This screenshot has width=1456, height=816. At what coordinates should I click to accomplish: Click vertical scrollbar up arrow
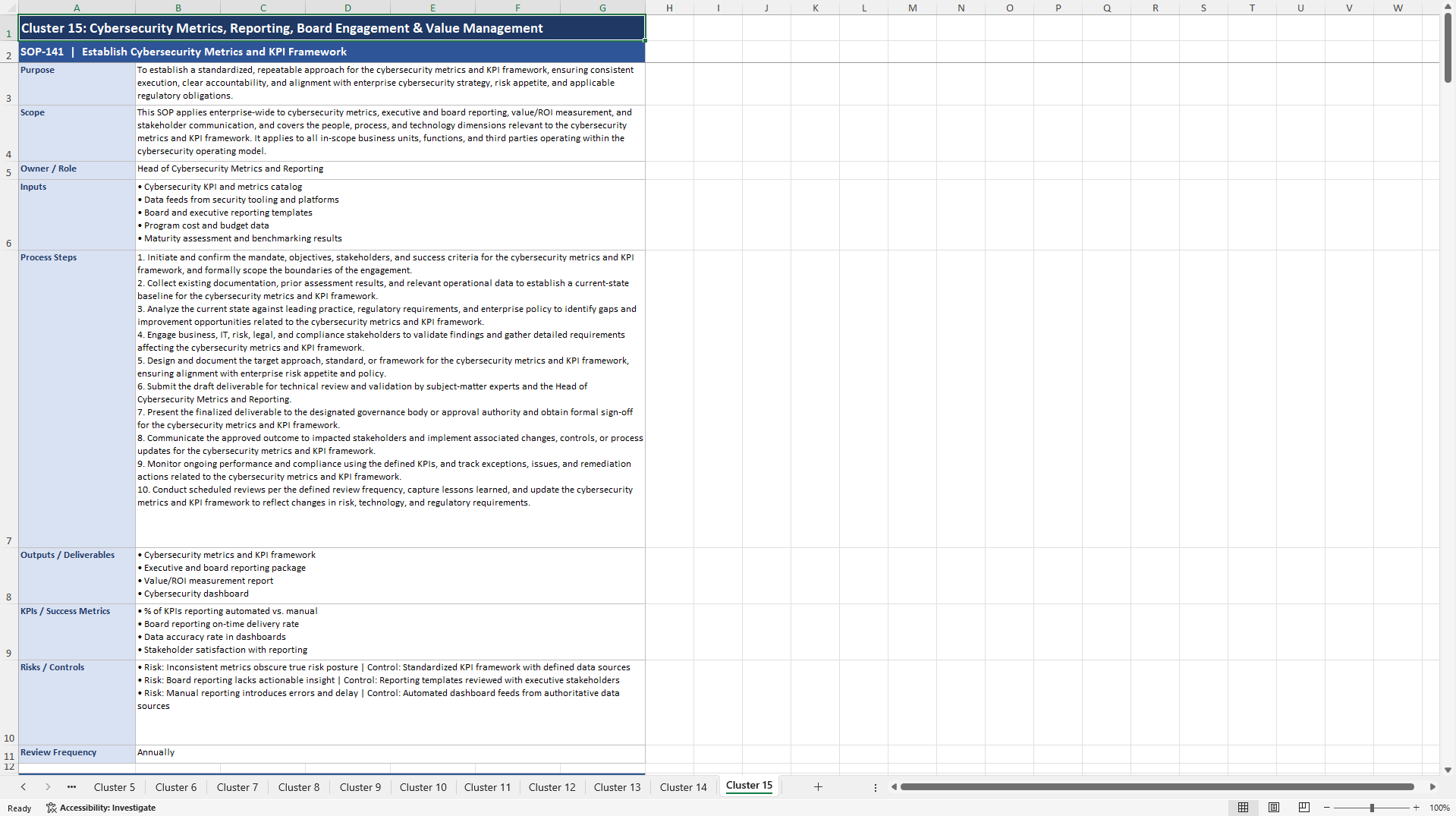pos(1448,7)
